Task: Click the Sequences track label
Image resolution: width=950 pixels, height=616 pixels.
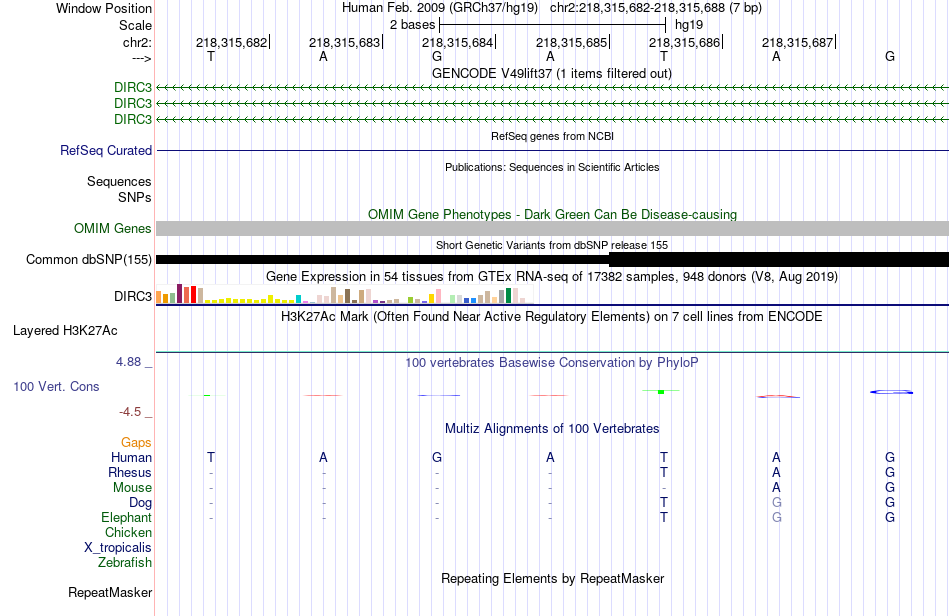Action: 119,181
